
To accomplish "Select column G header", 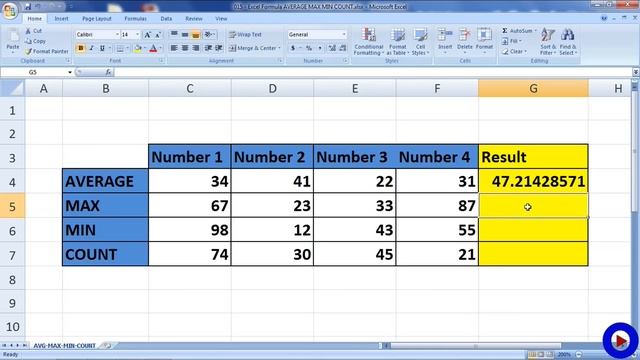I will point(533,88).
